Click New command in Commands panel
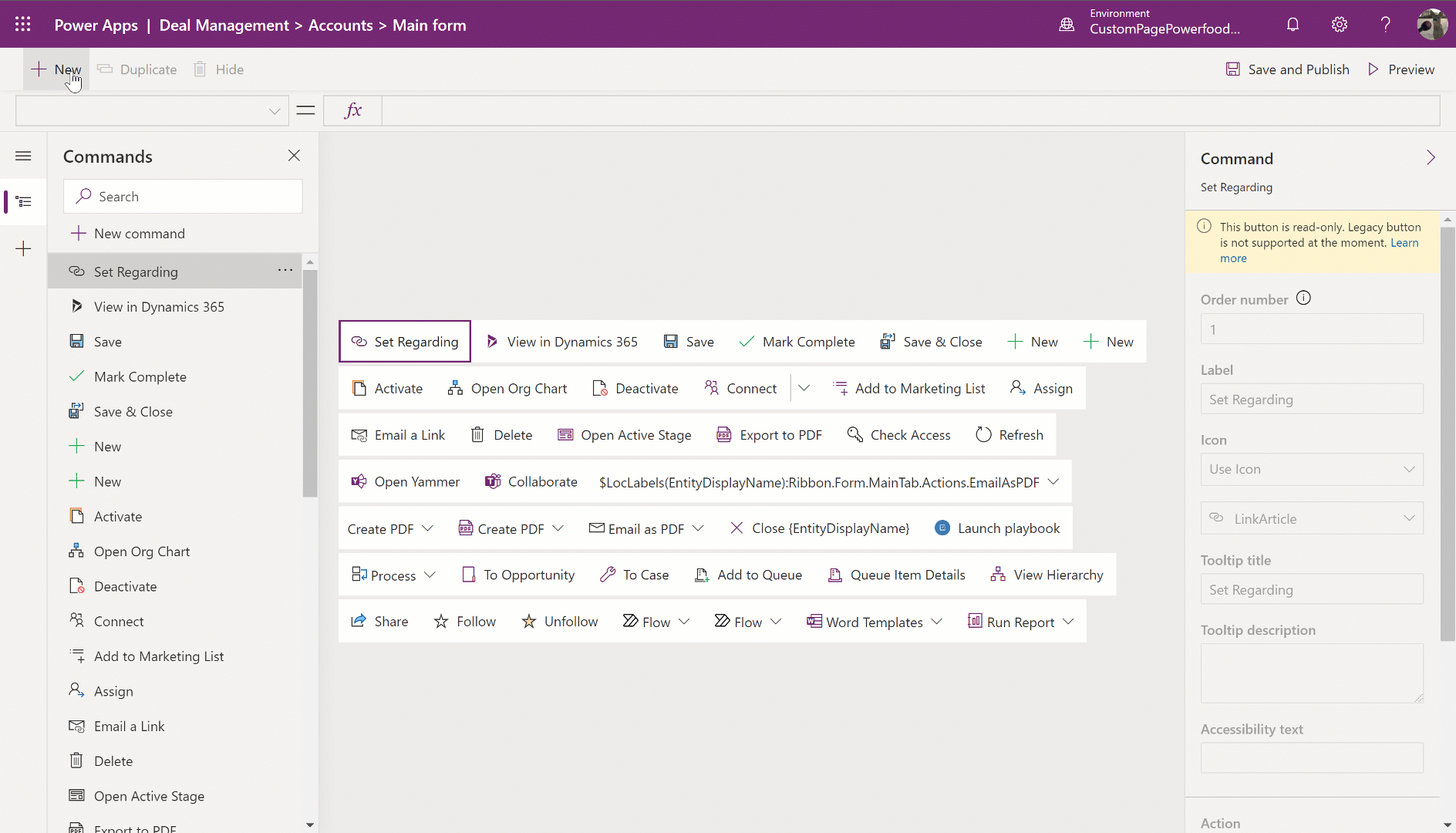Screen dimensions: 1456x833 [x=139, y=234]
